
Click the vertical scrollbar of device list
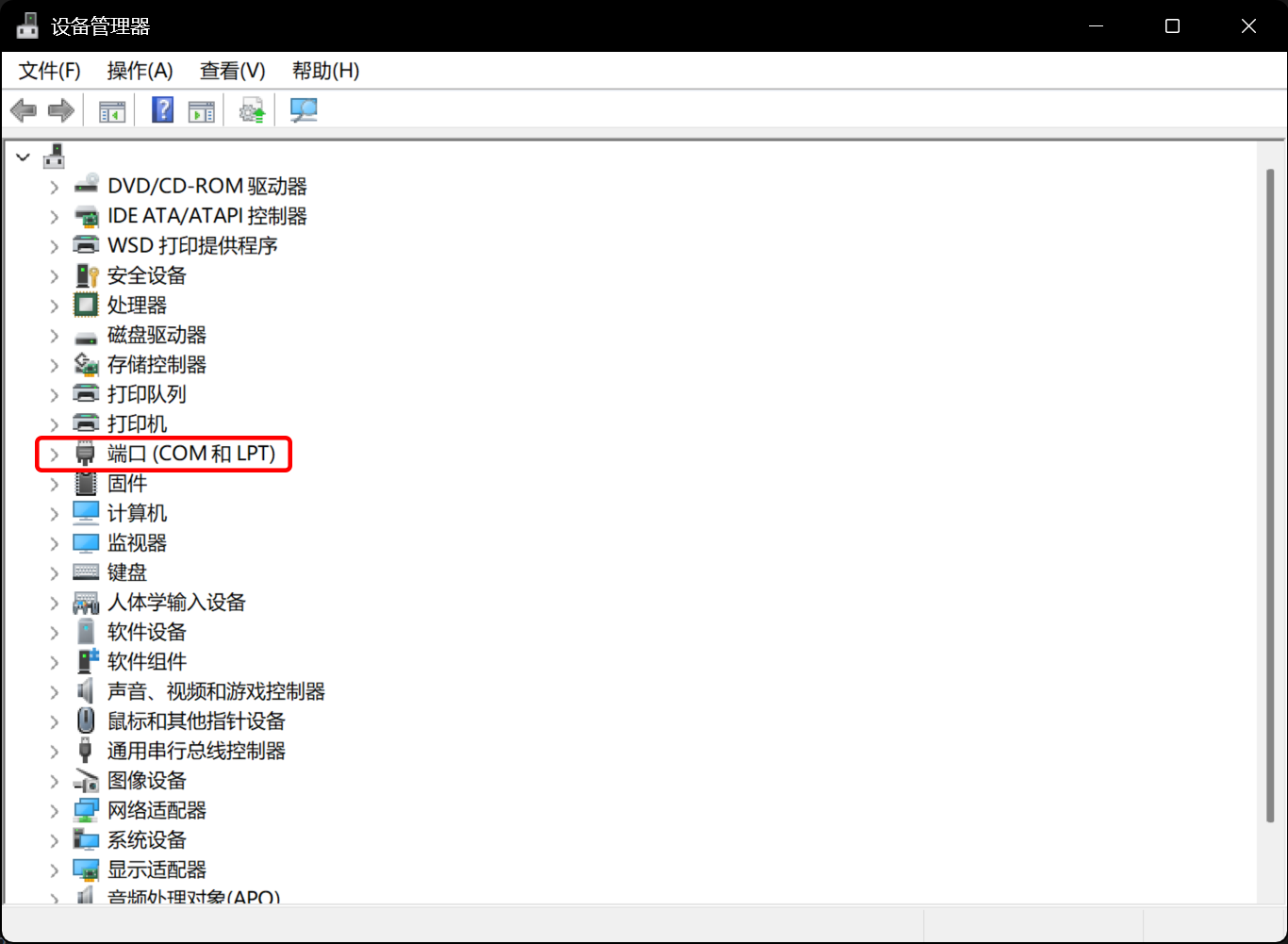(1270, 490)
